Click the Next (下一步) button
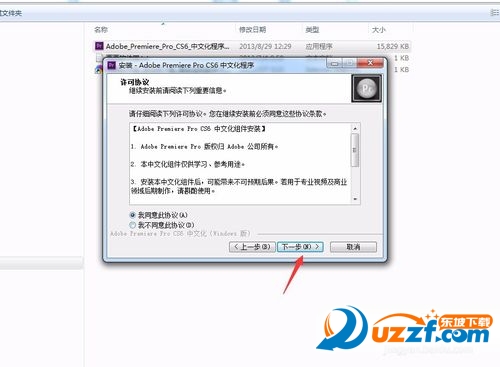The height and width of the screenshot is (367, 500). pyautogui.click(x=300, y=247)
